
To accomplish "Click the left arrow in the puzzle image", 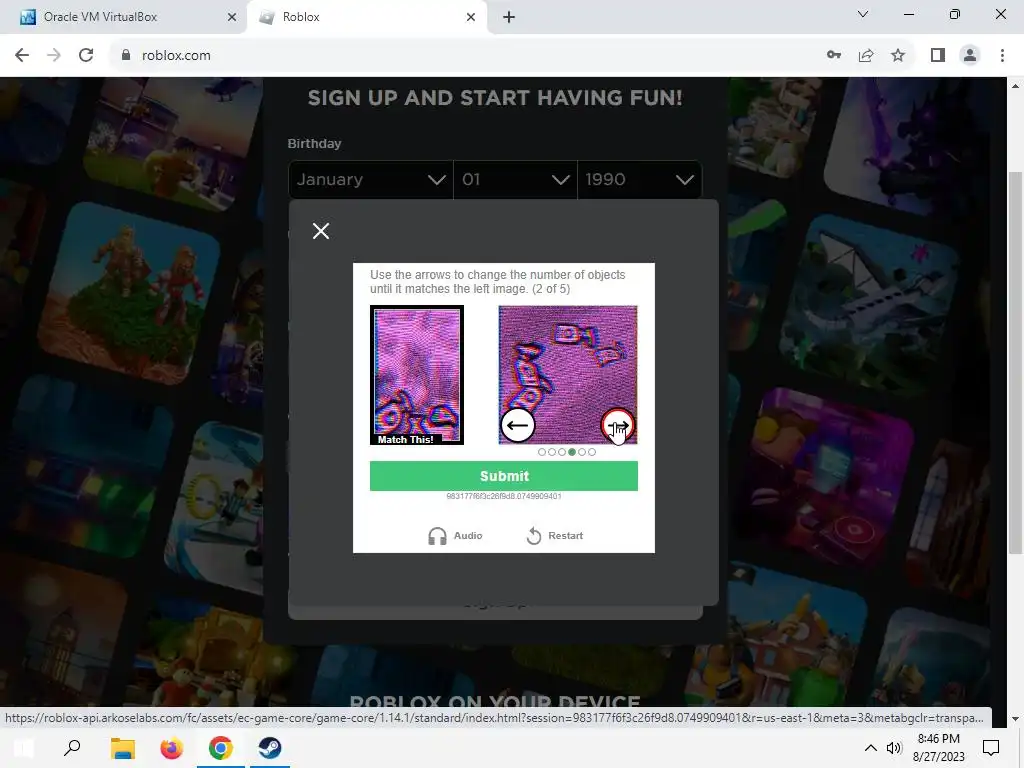I will [x=518, y=426].
